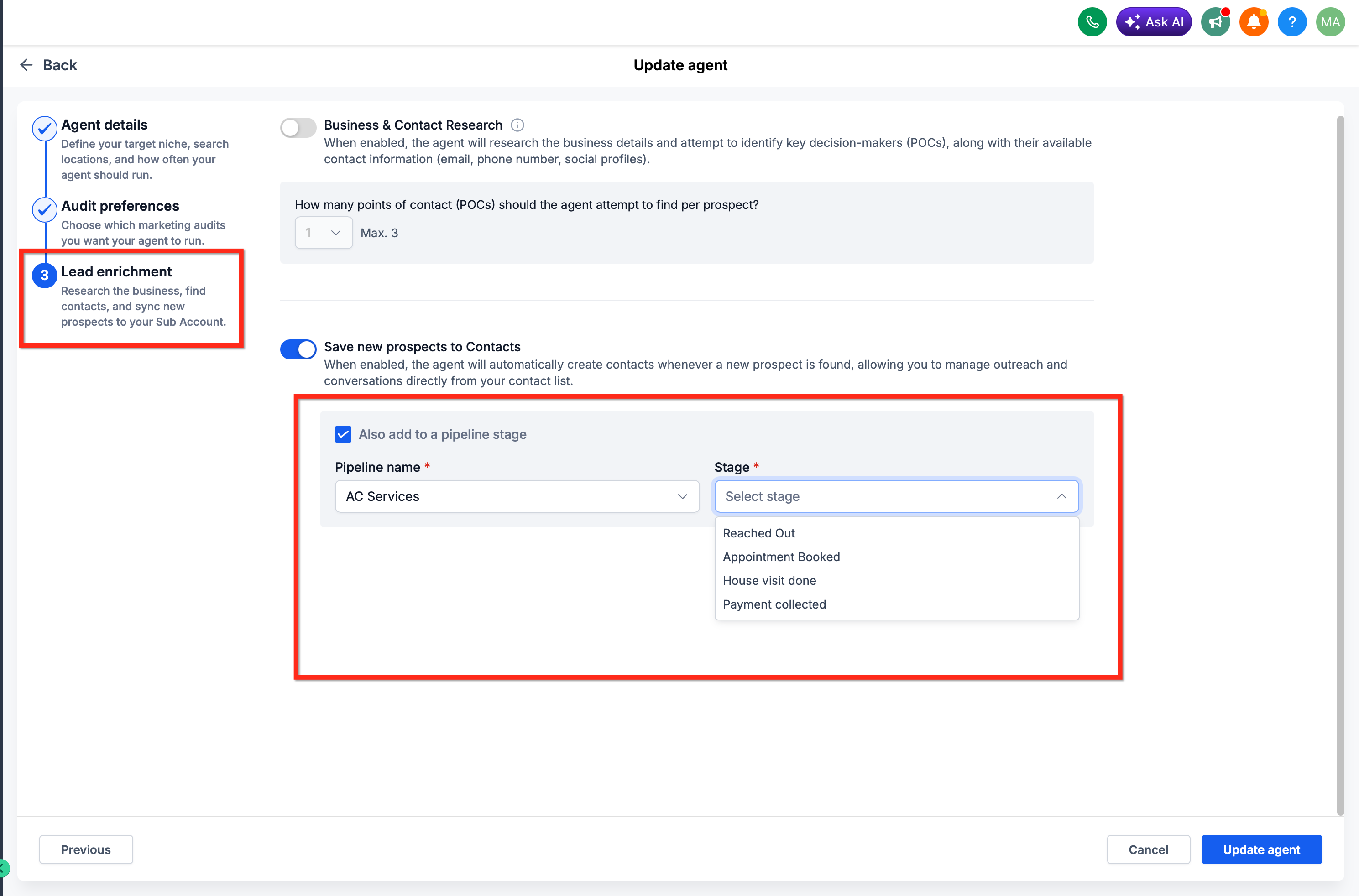This screenshot has width=1359, height=896.
Task: Click the Max. 3 label
Action: click(x=379, y=233)
